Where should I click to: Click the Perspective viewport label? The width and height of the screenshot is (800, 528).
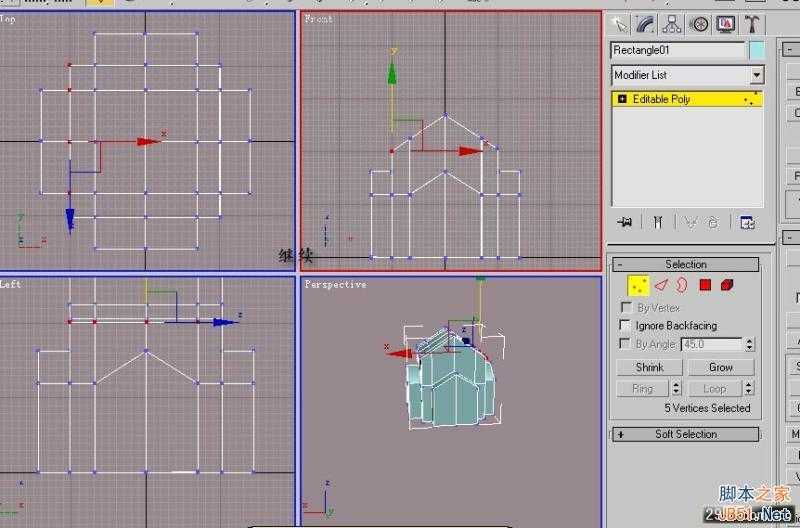(x=336, y=285)
